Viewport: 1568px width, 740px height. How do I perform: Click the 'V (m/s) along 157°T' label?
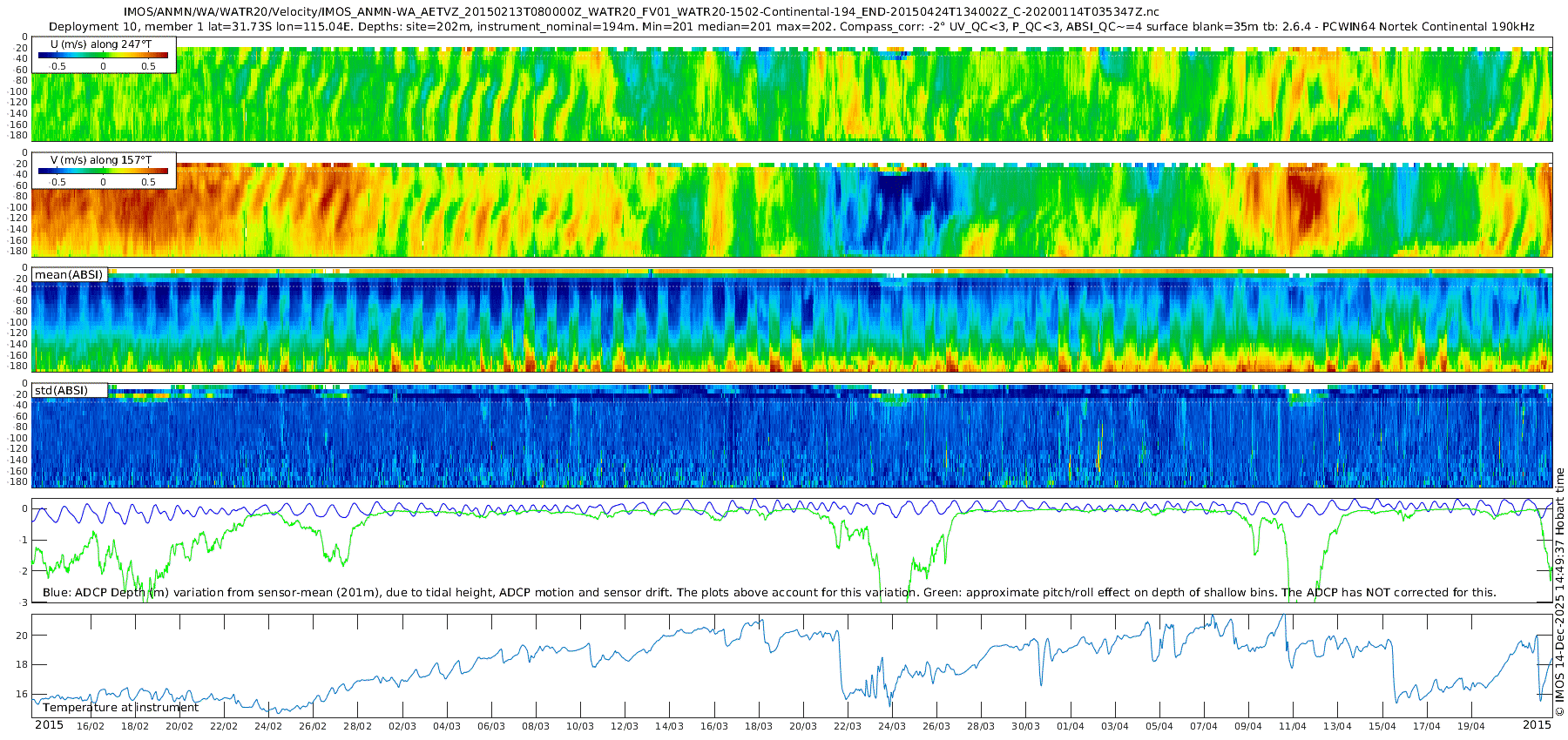pyautogui.click(x=101, y=159)
